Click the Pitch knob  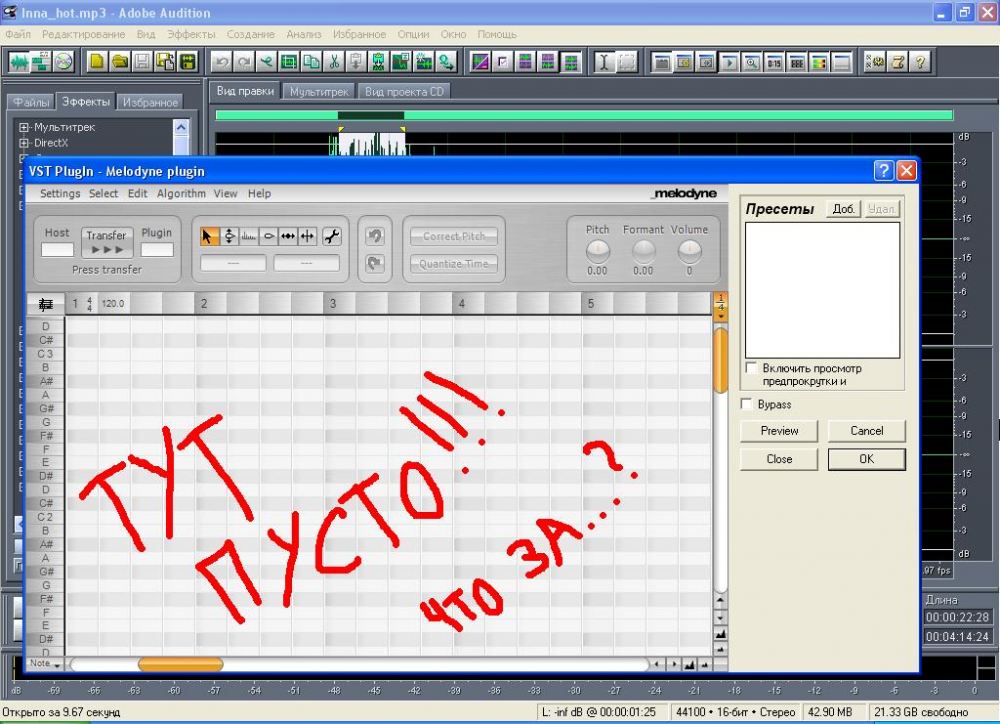(x=598, y=252)
